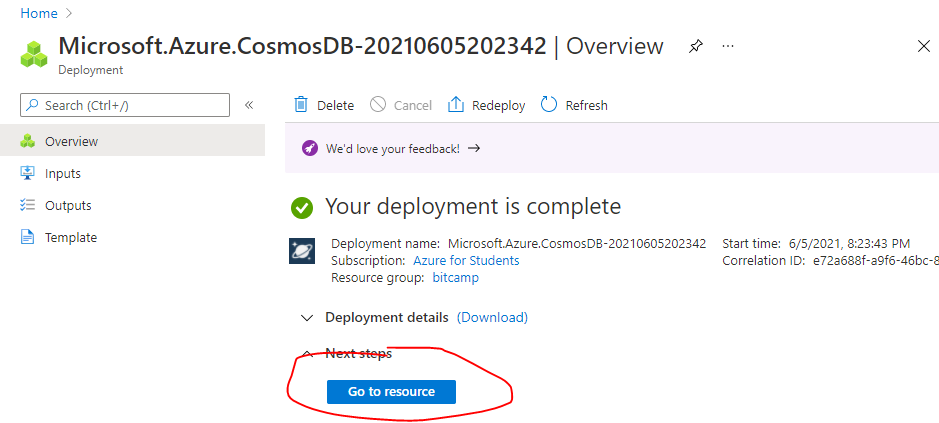This screenshot has height=423, width=939.
Task: Click the green deployment complete checkmark
Action: 302,207
